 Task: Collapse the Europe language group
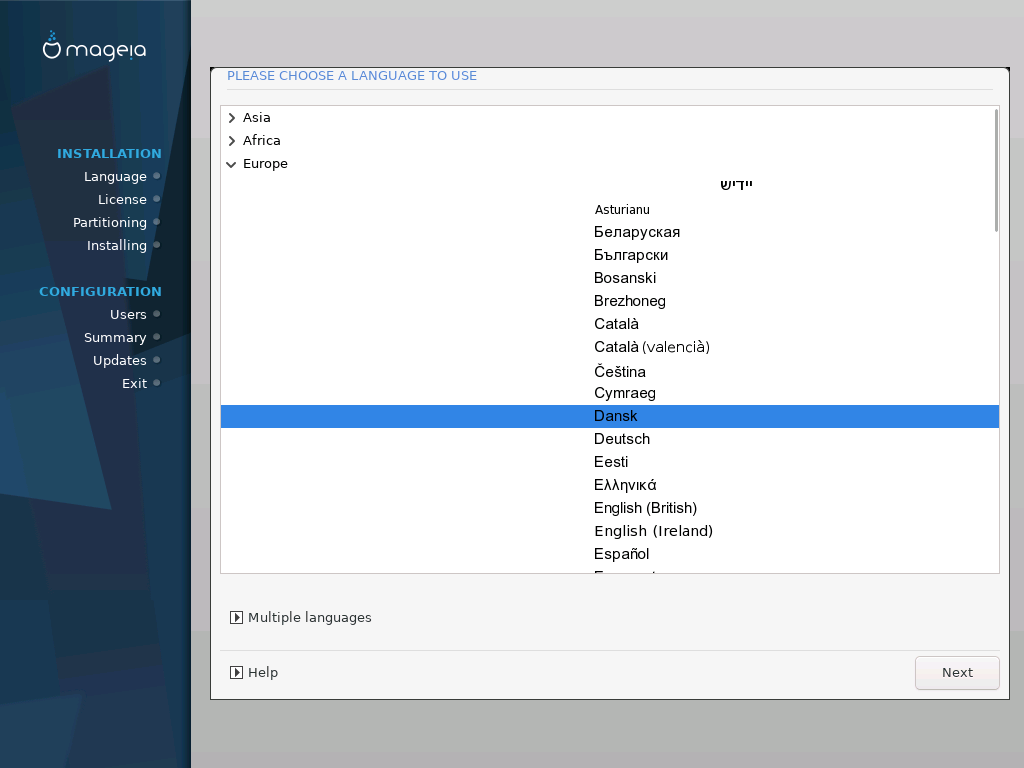[231, 164]
